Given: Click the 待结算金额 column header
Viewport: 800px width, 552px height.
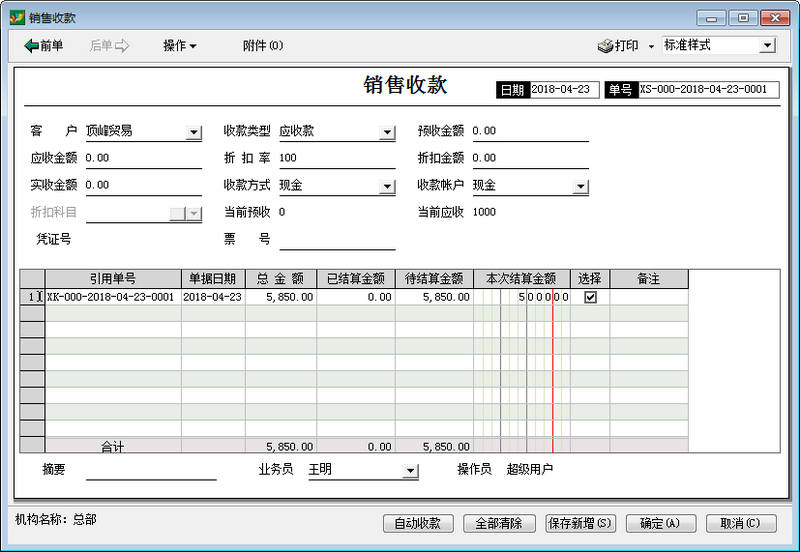Looking at the screenshot, I should 434,279.
